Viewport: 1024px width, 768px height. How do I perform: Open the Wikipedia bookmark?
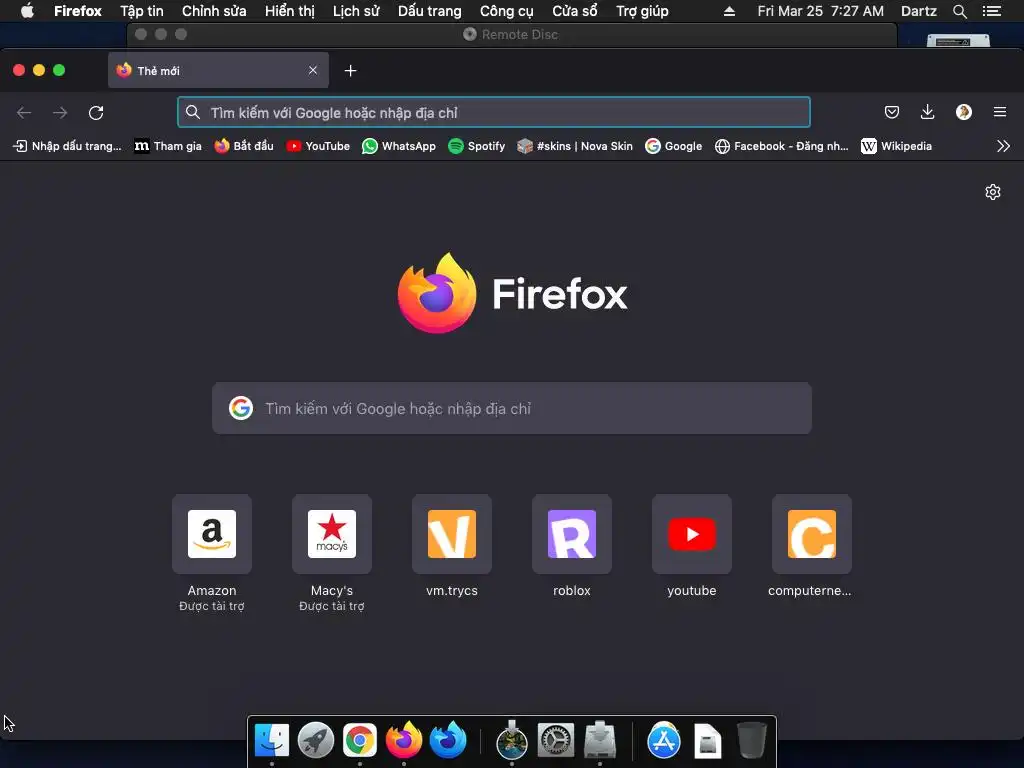(x=896, y=146)
